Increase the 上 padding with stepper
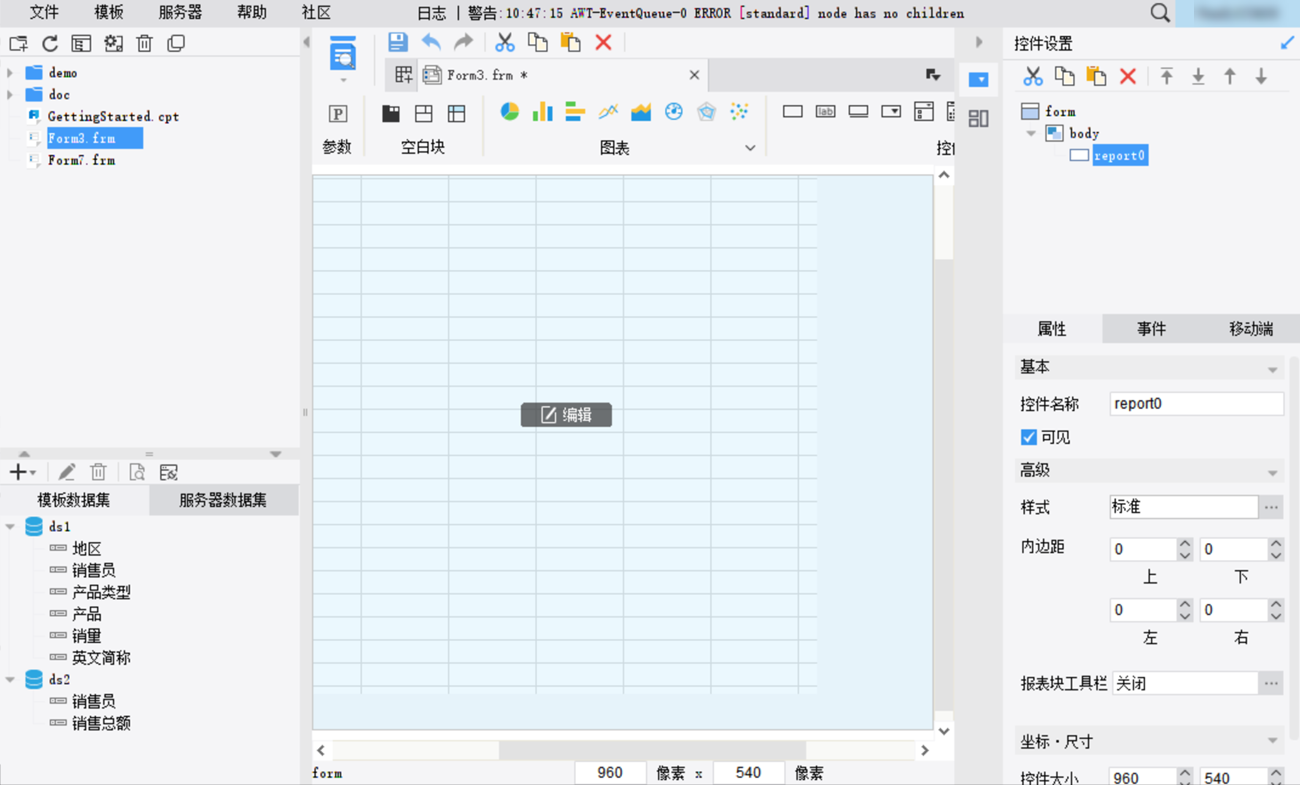The image size is (1300, 785). (x=1184, y=544)
